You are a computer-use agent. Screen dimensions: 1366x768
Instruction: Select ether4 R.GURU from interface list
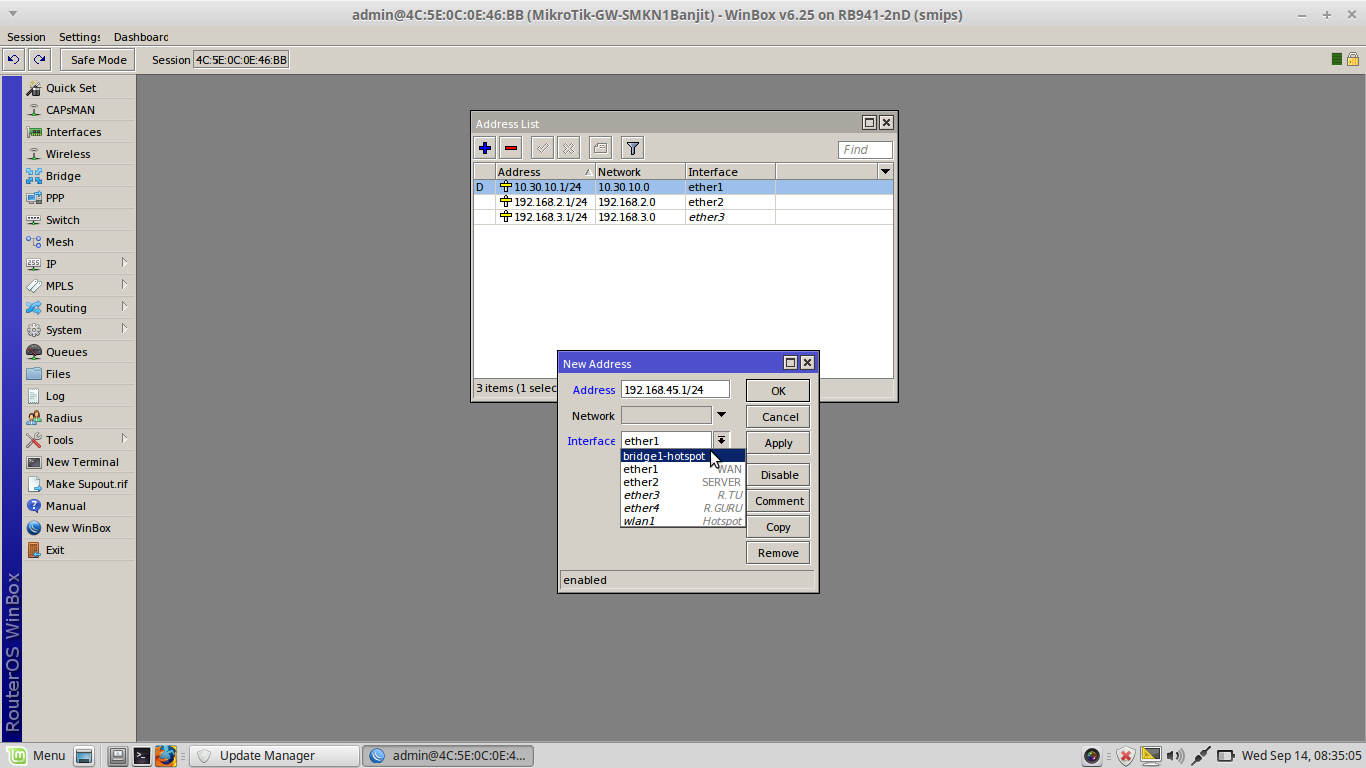tap(683, 508)
